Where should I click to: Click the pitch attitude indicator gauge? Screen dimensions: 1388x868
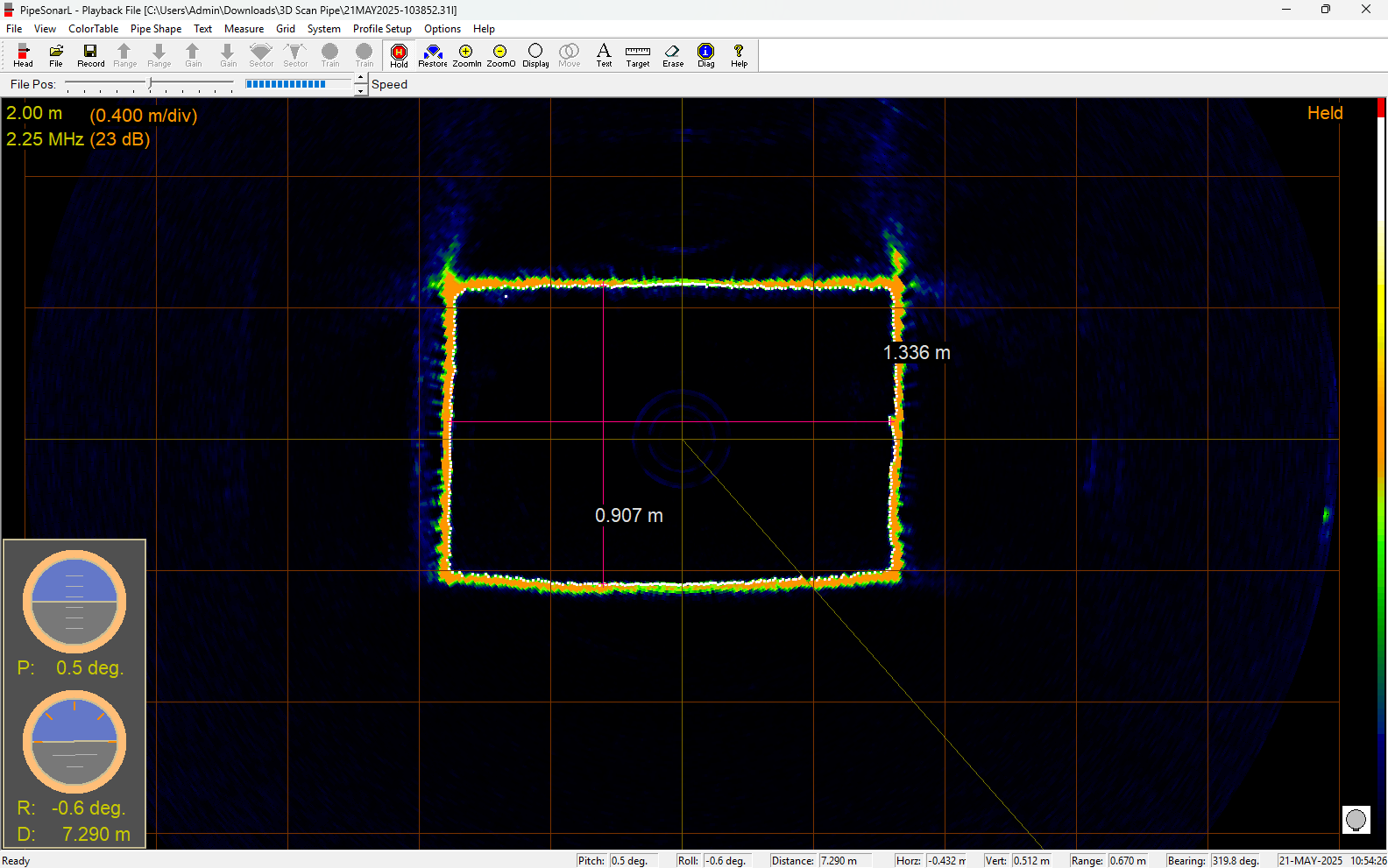pyautogui.click(x=74, y=602)
